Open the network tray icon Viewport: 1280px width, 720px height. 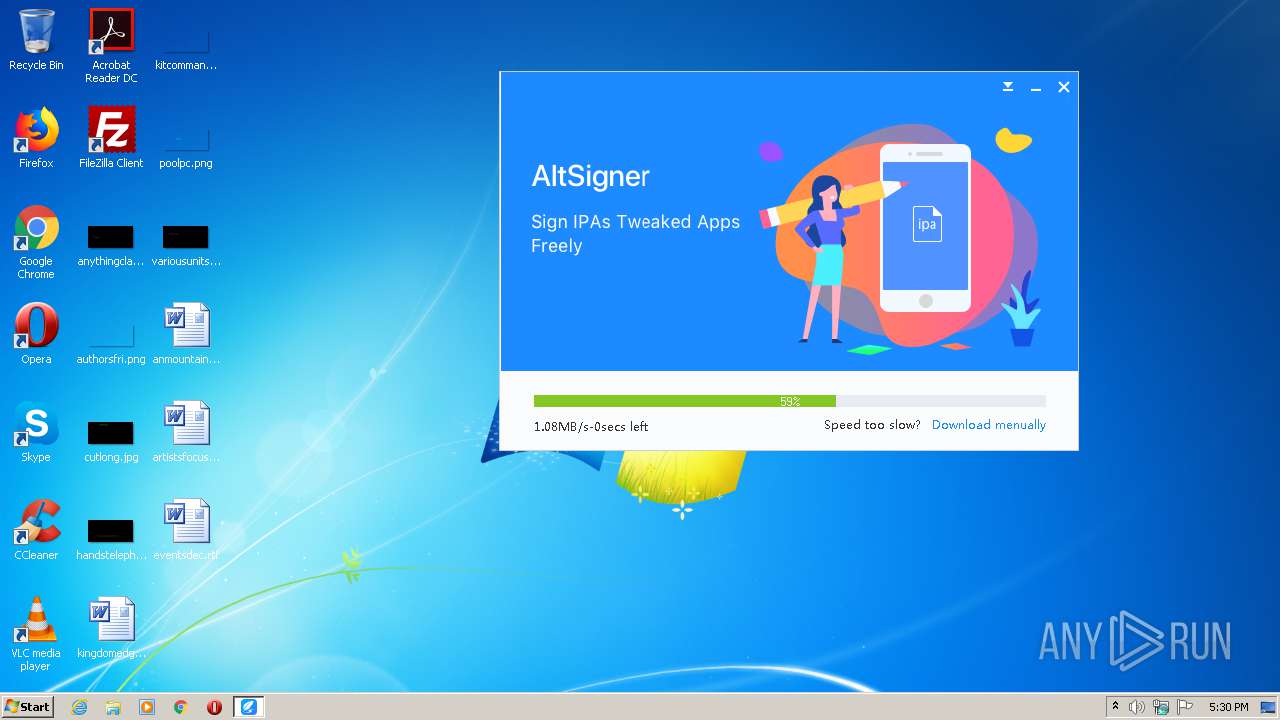1161,707
